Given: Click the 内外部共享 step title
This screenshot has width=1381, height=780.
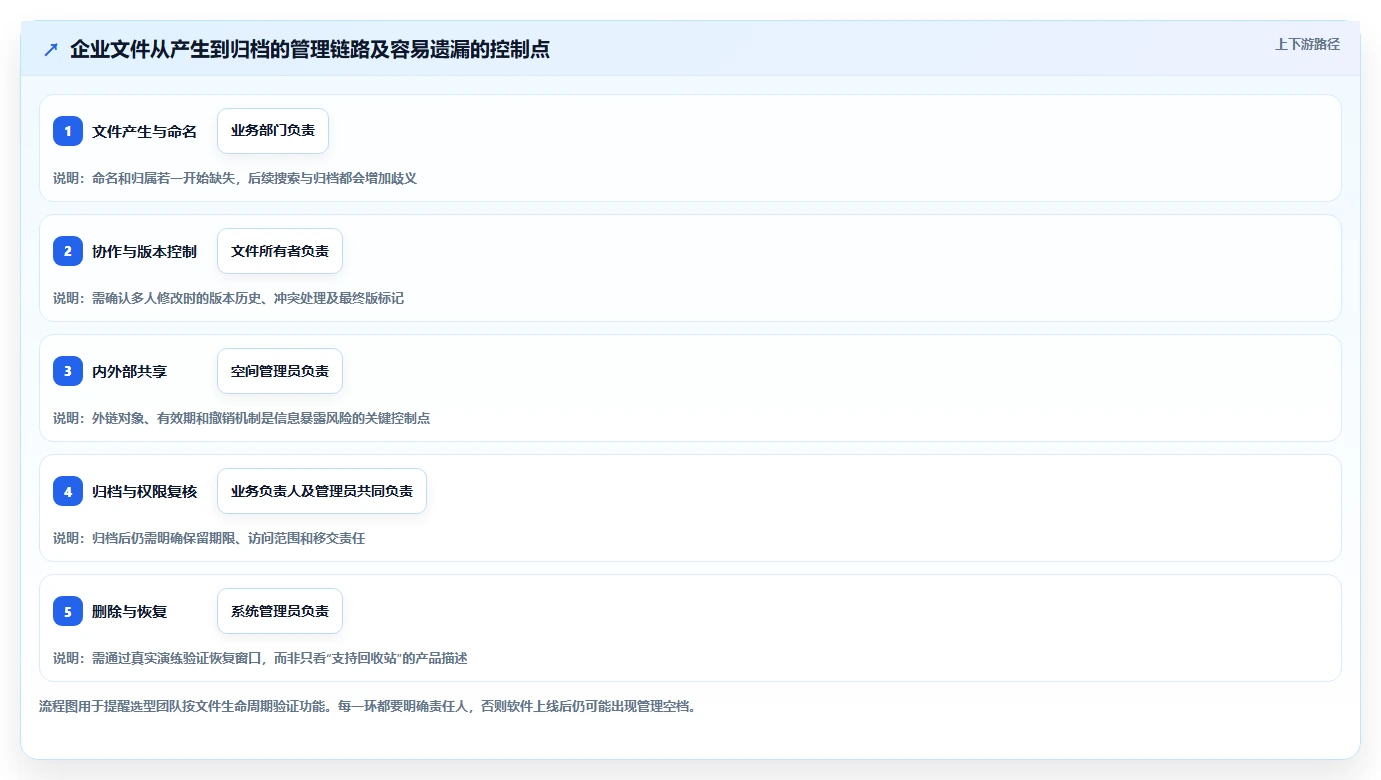Looking at the screenshot, I should pos(129,371).
